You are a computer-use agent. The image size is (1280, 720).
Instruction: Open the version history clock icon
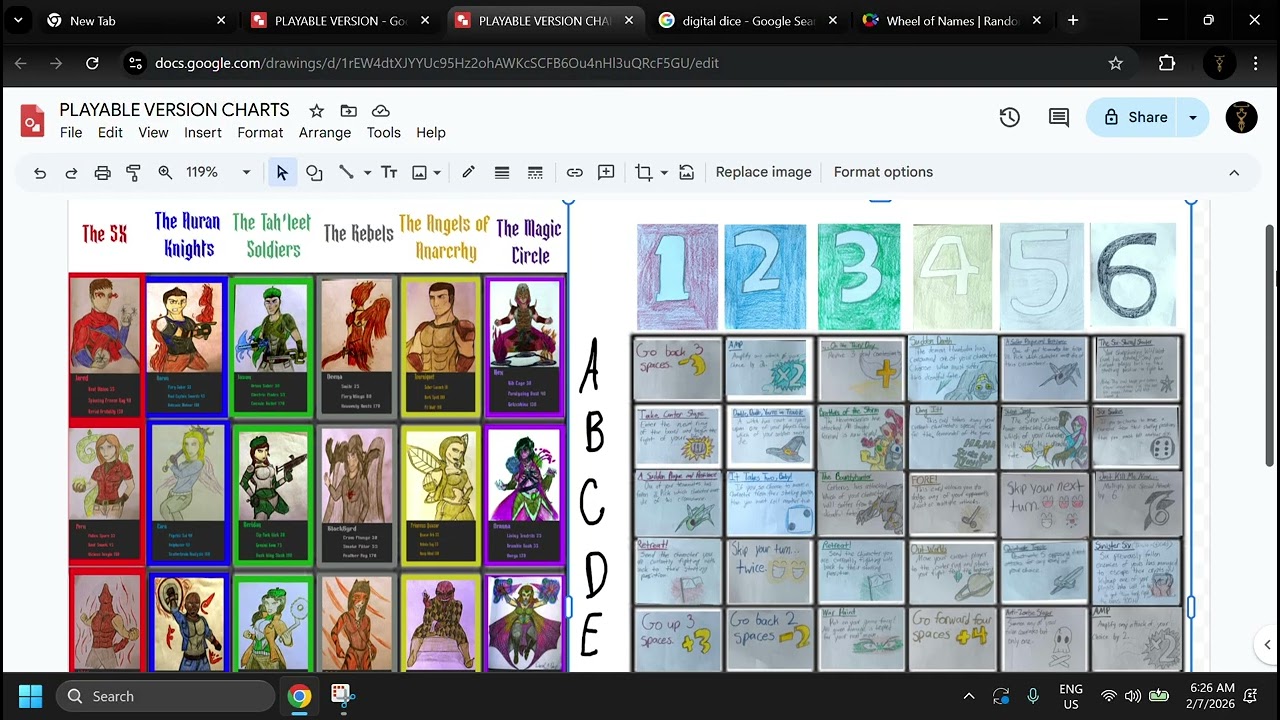click(x=1010, y=117)
